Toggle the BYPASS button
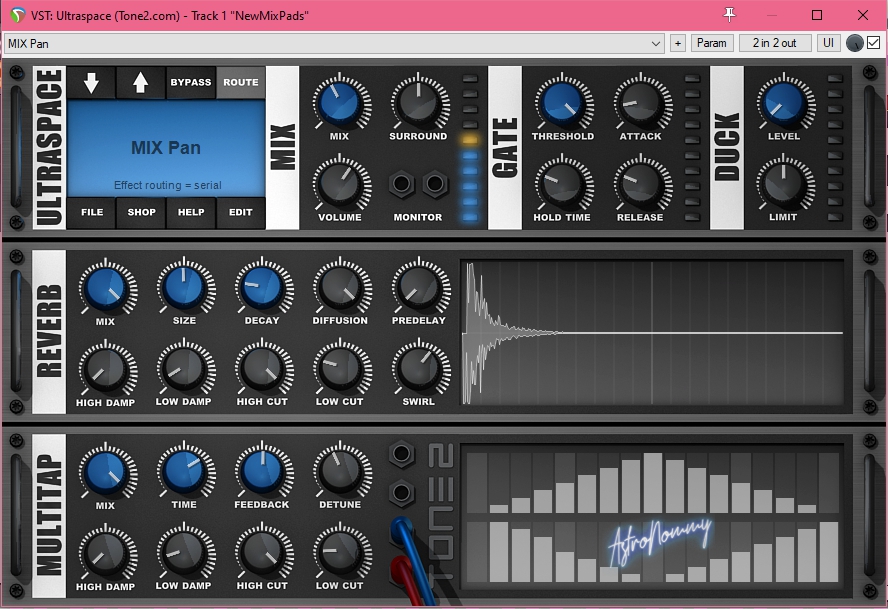Screen dimensions: 888x609 tap(191, 83)
